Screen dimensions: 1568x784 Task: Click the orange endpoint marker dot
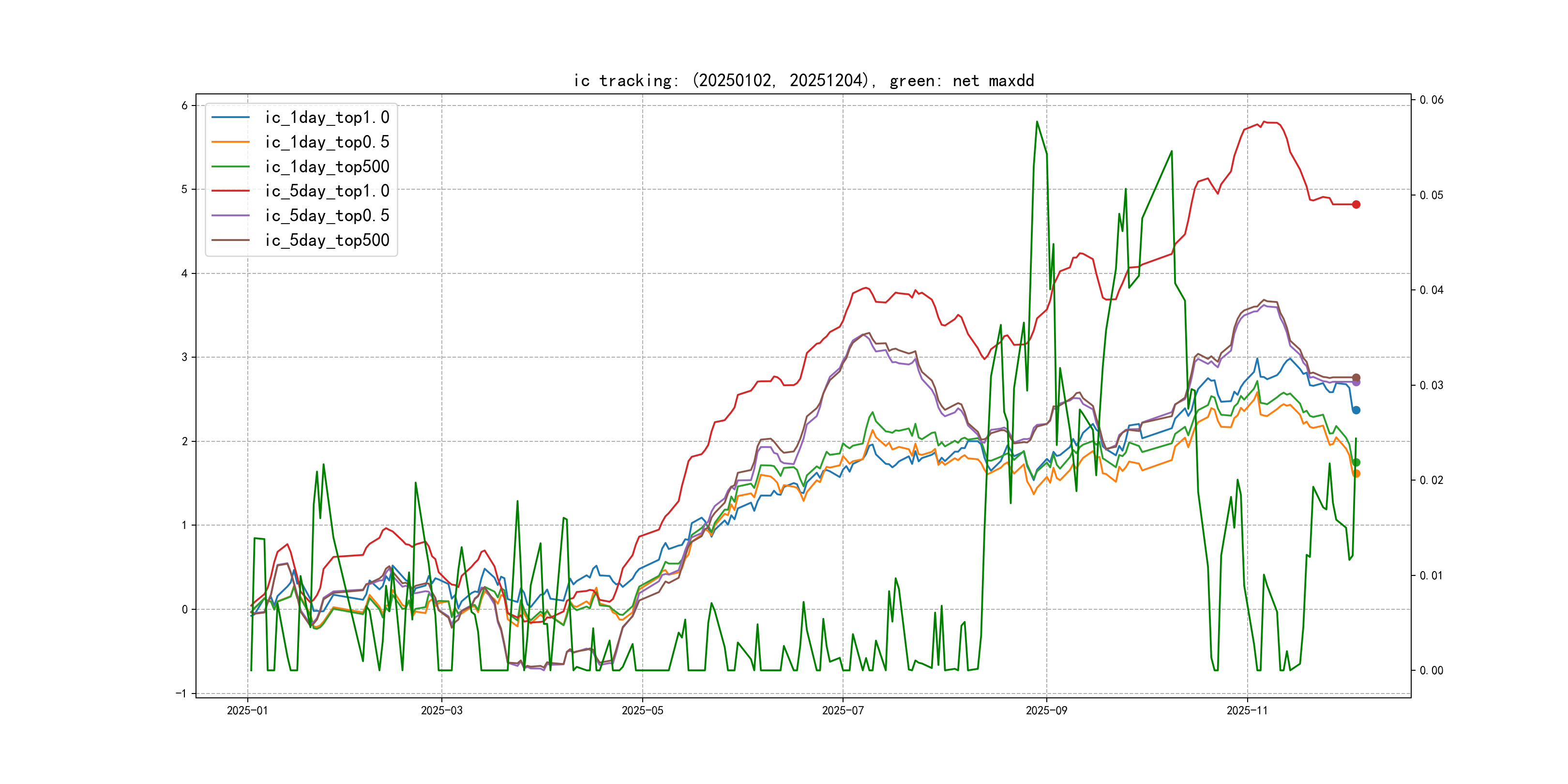(x=1357, y=474)
